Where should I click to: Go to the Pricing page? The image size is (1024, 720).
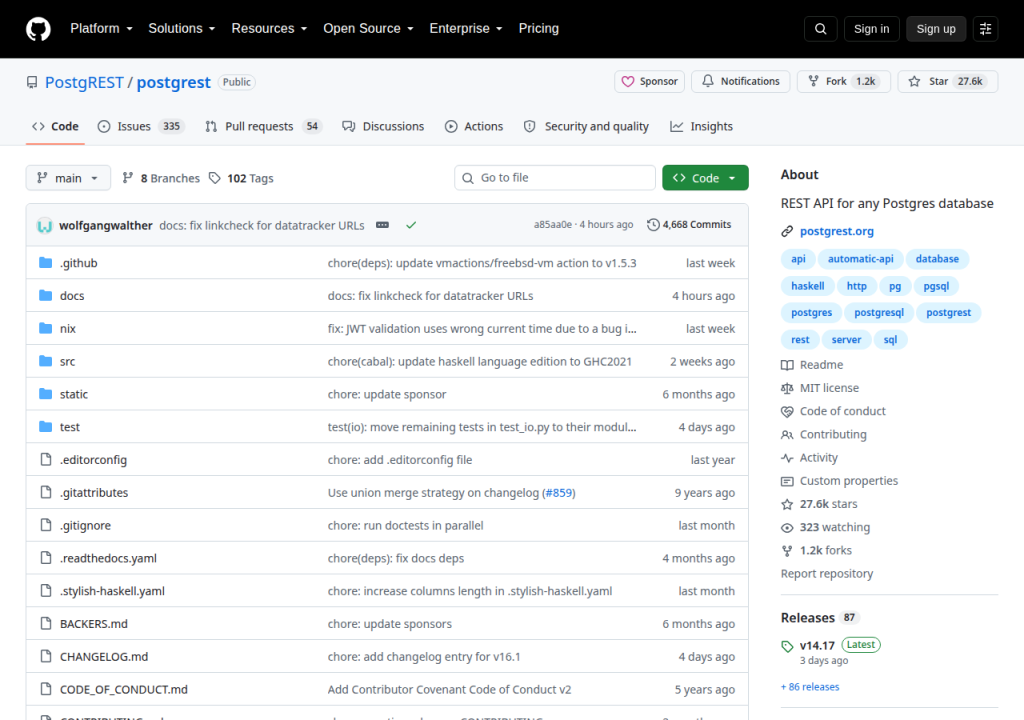click(x=539, y=29)
